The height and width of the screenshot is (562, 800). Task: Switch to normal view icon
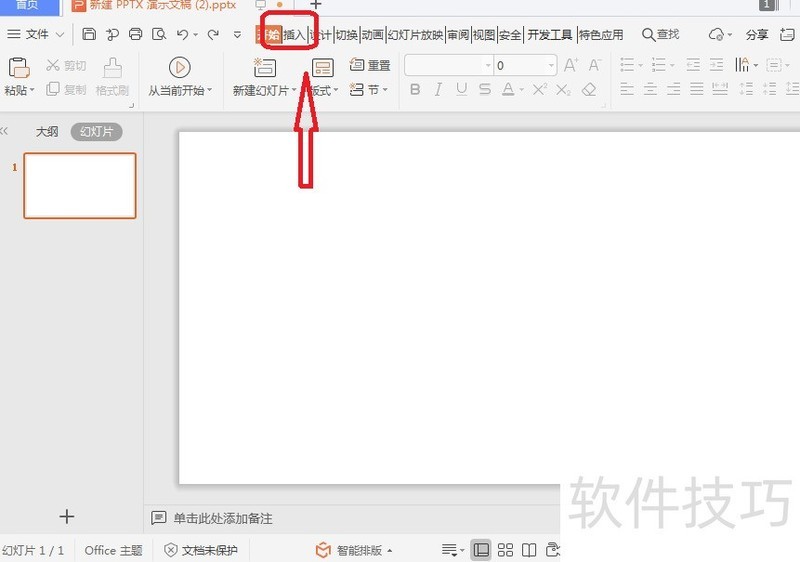pos(481,550)
